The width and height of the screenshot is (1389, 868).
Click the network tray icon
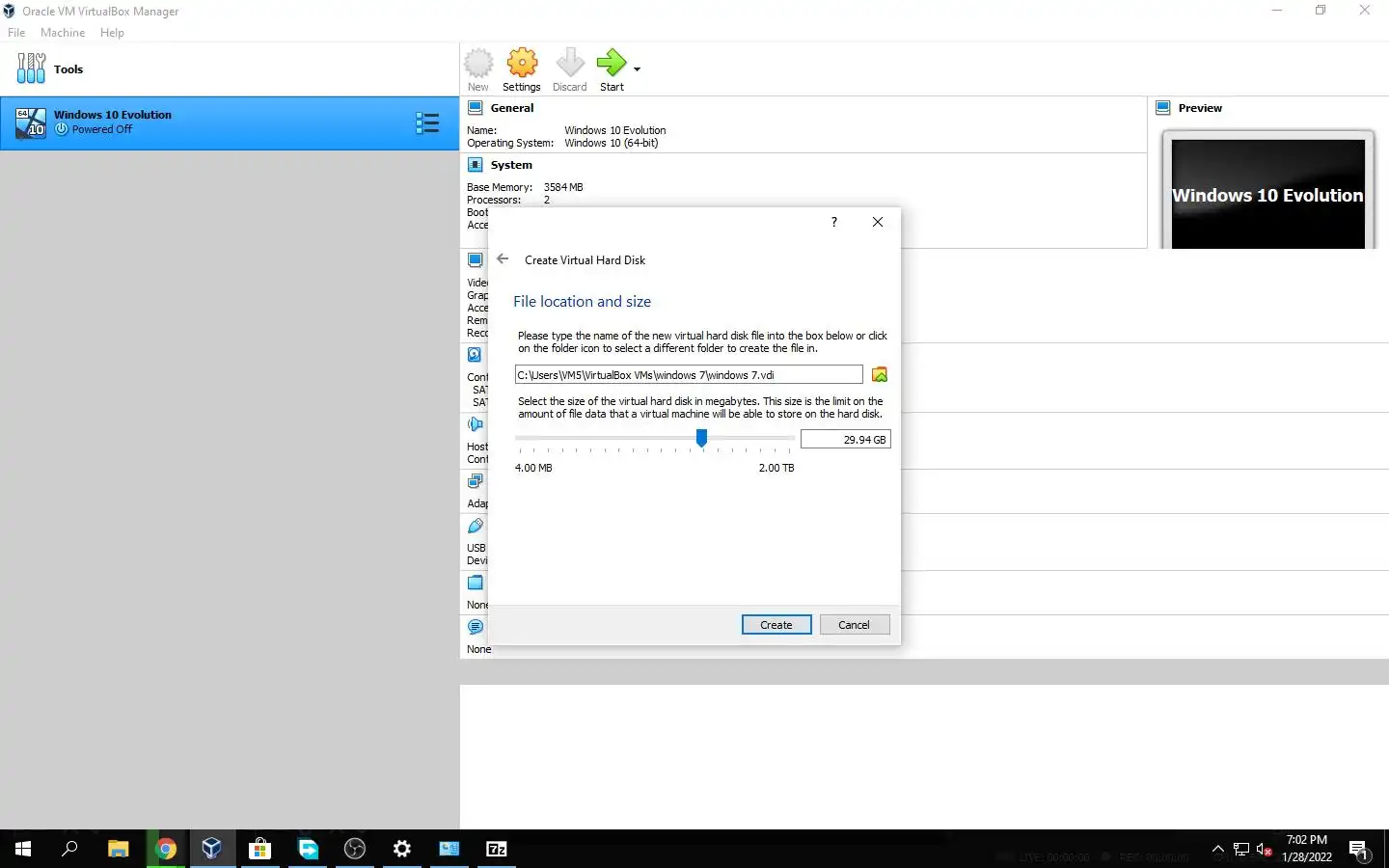pos(1241,850)
